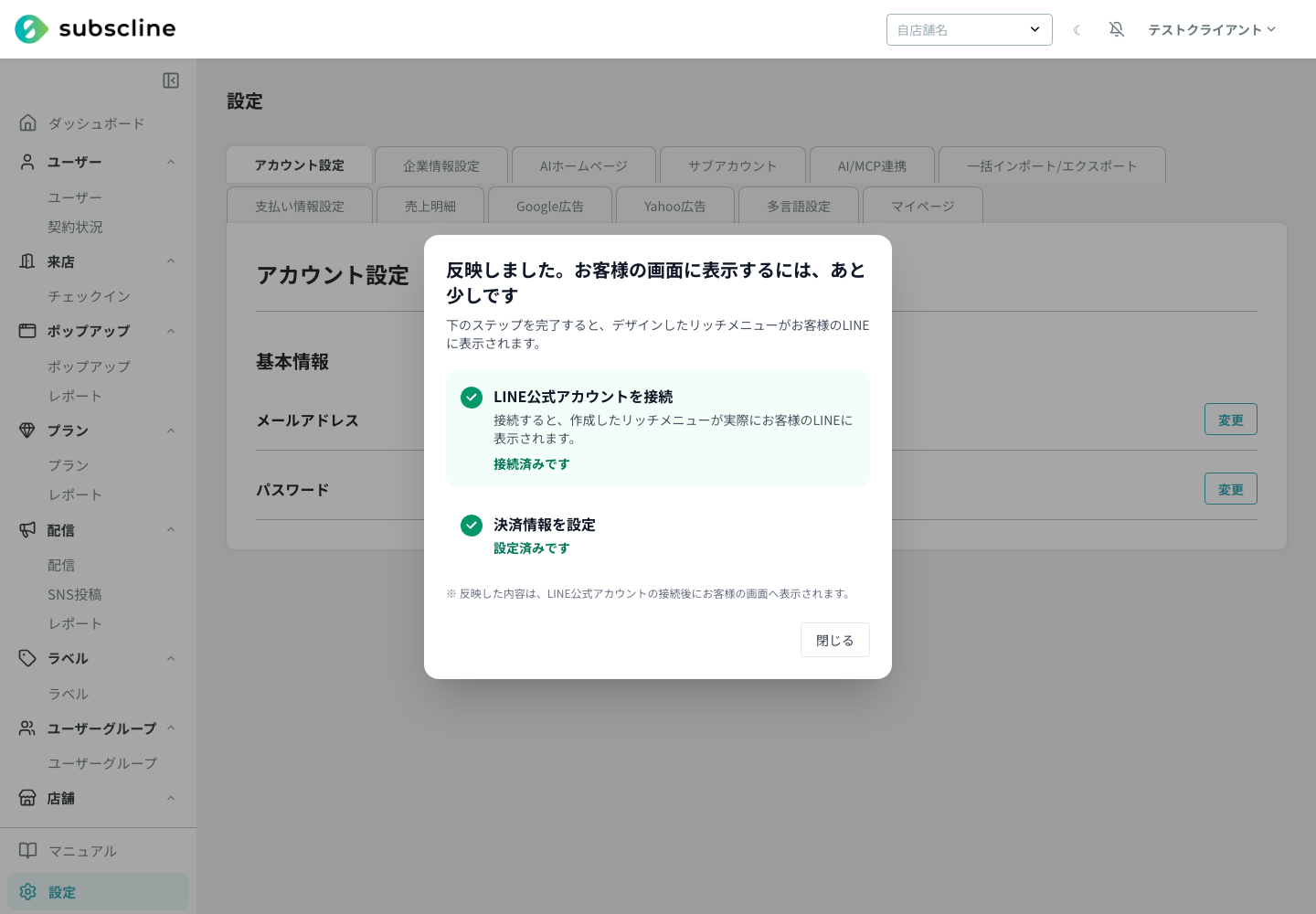This screenshot has width=1316, height=914.
Task: Select the AI/MCP連携 tab
Action: coord(872,165)
